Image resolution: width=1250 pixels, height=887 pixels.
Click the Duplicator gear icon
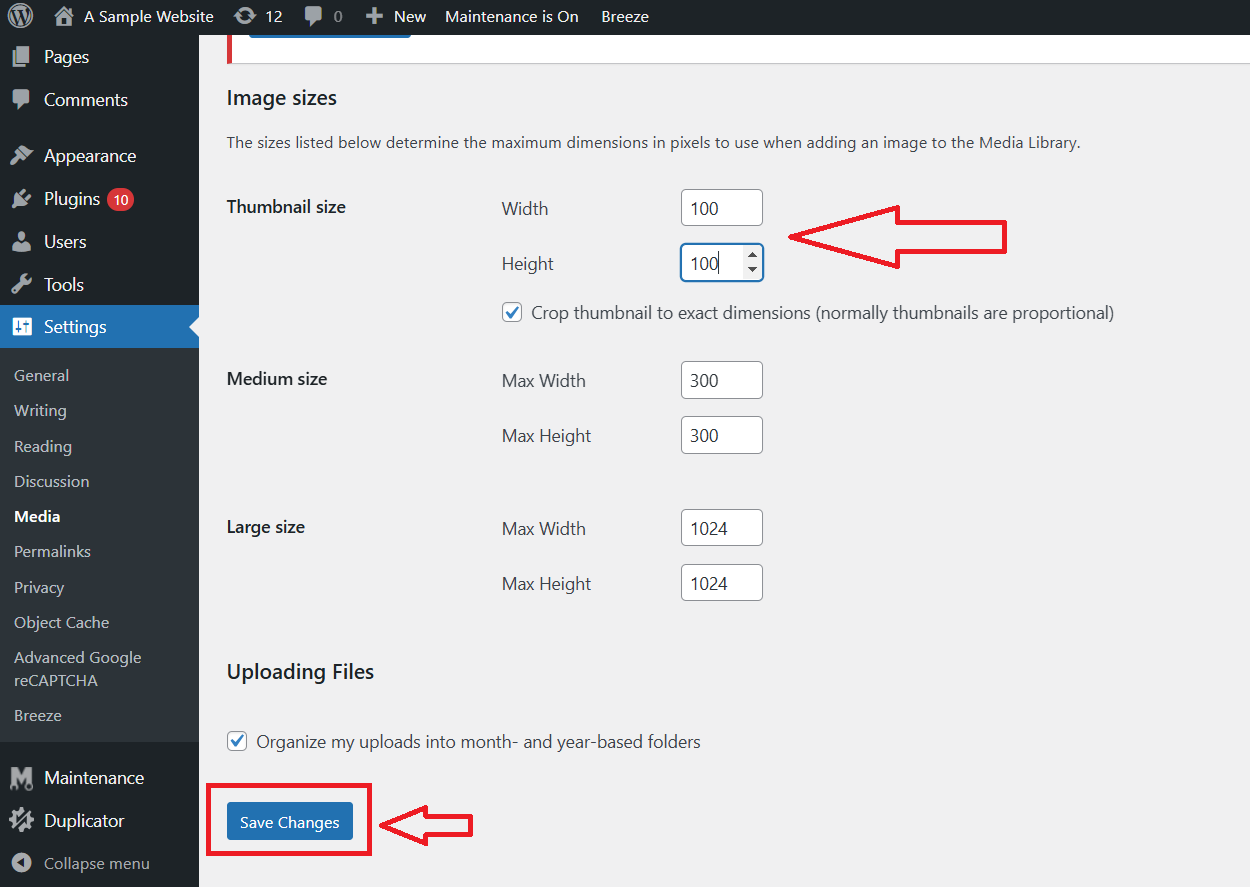click(x=21, y=821)
